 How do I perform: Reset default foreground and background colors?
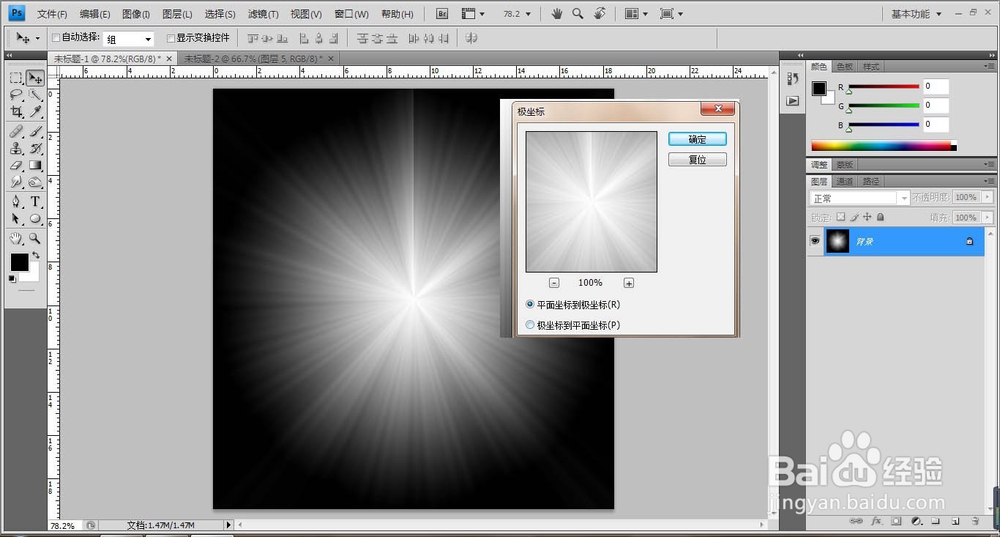click(12, 279)
